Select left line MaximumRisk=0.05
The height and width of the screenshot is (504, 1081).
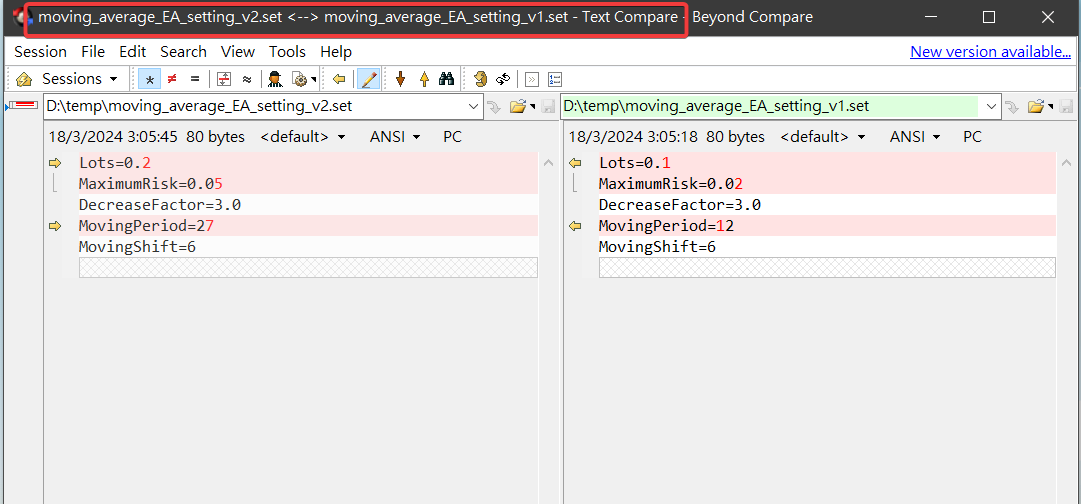pyautogui.click(x=307, y=184)
